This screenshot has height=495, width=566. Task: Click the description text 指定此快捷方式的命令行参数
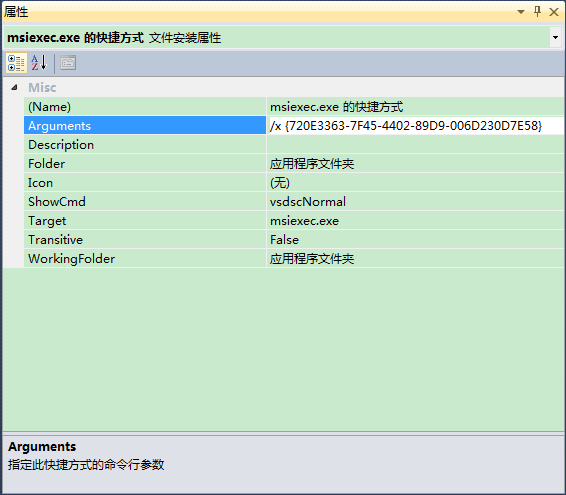(86, 465)
